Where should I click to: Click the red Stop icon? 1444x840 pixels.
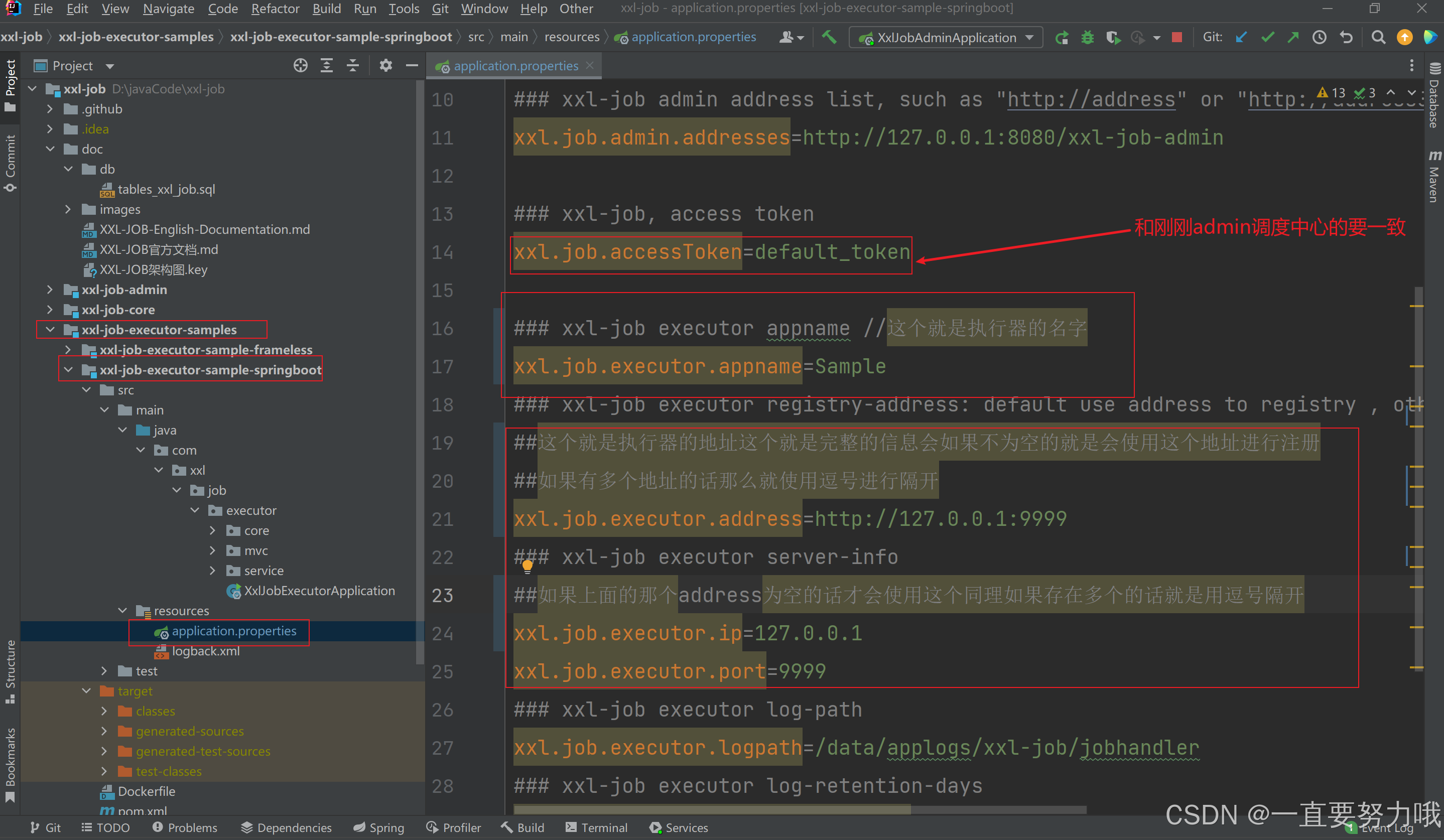[x=1176, y=37]
